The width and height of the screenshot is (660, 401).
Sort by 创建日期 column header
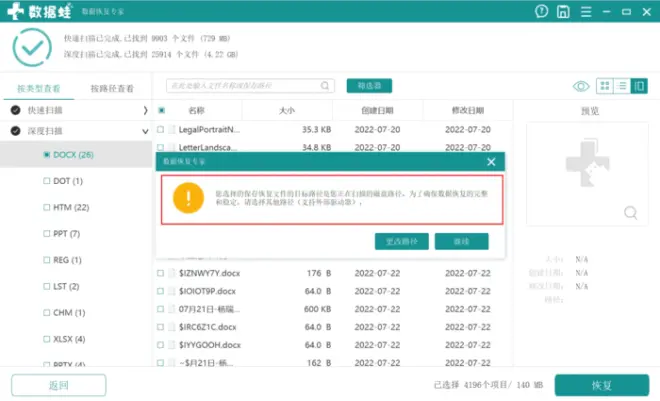377,111
